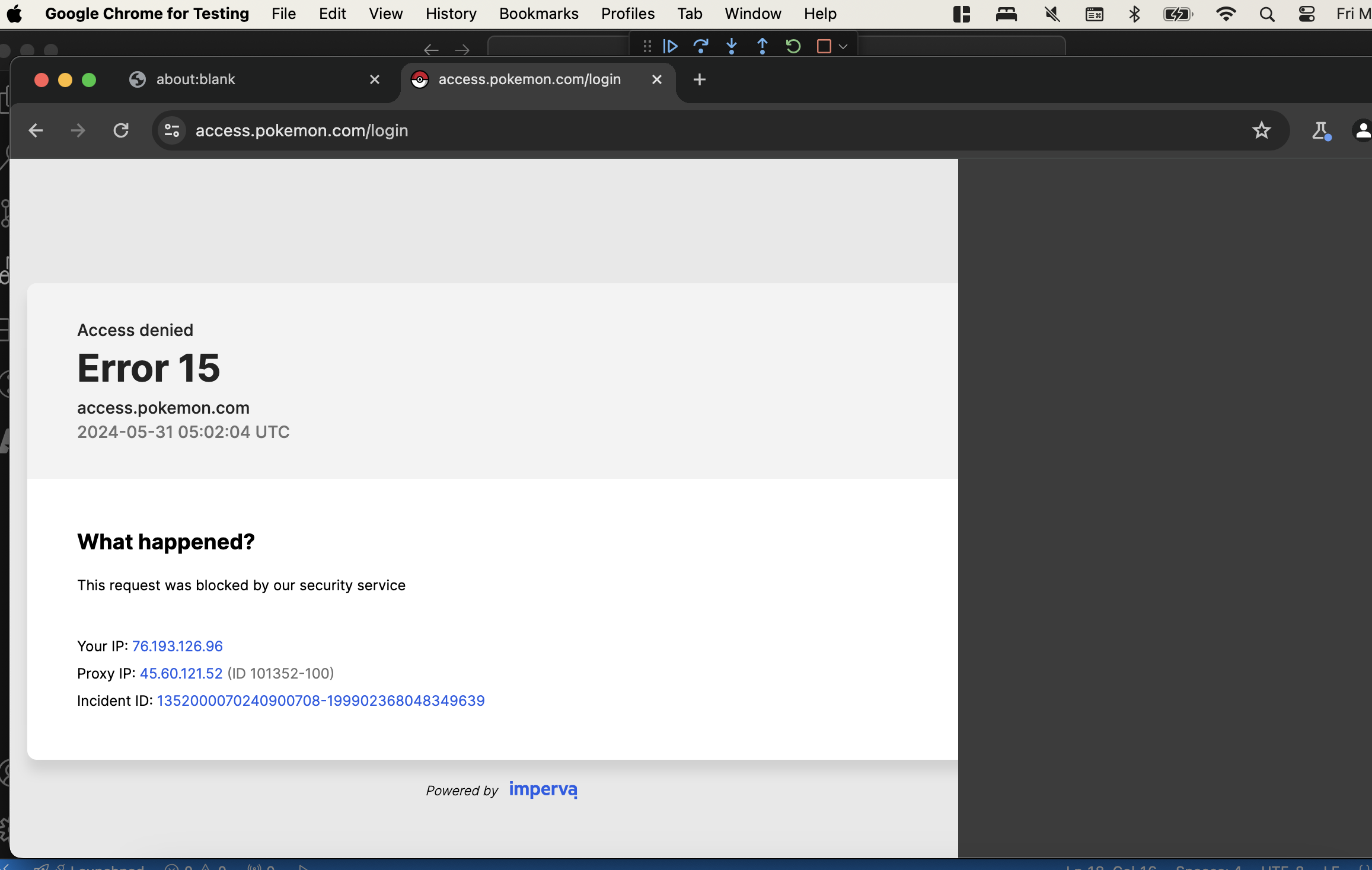View site information icon in address bar
The height and width of the screenshot is (870, 1372).
[172, 130]
